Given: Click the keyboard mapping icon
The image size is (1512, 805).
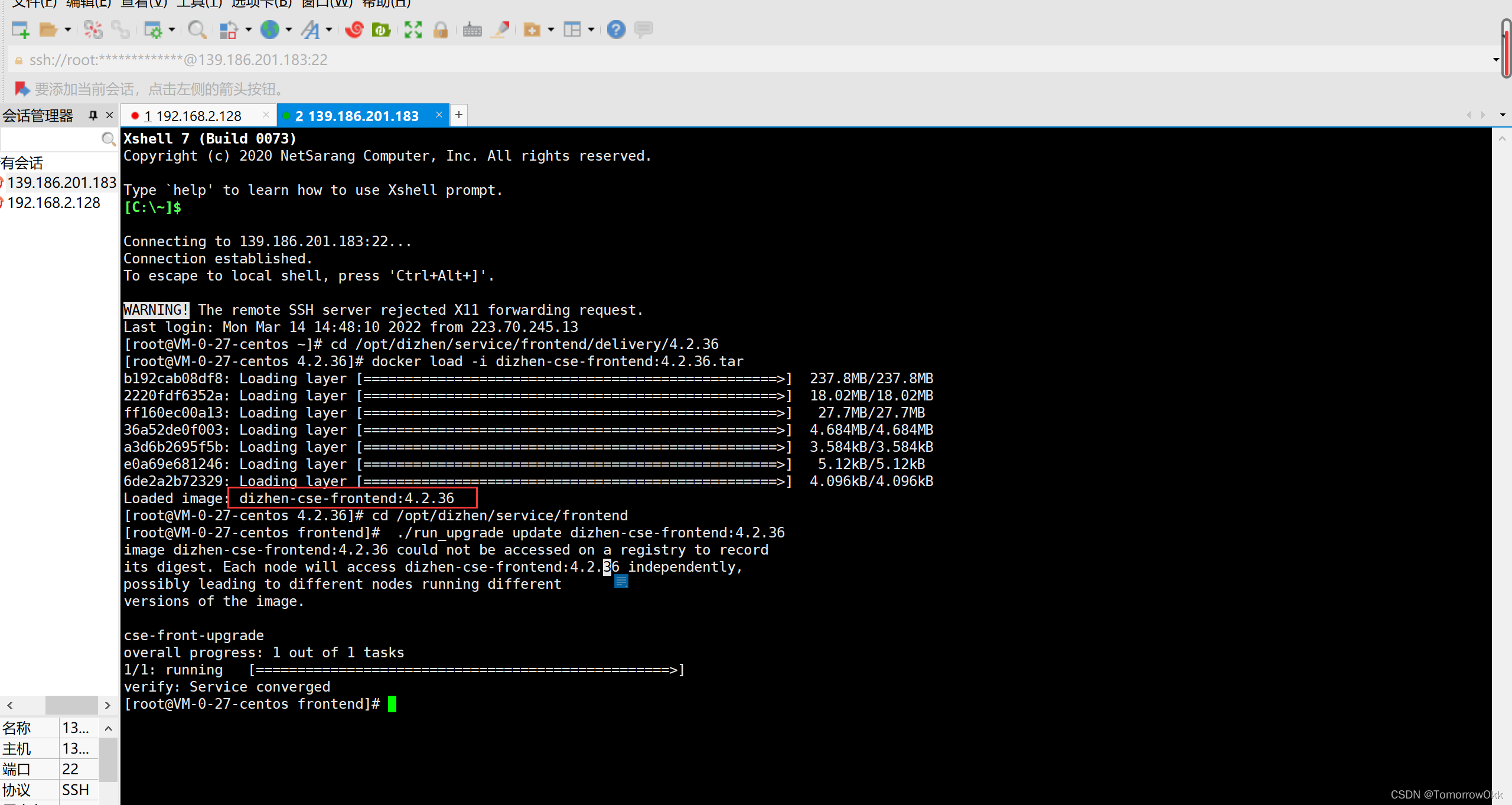Looking at the screenshot, I should (472, 30).
